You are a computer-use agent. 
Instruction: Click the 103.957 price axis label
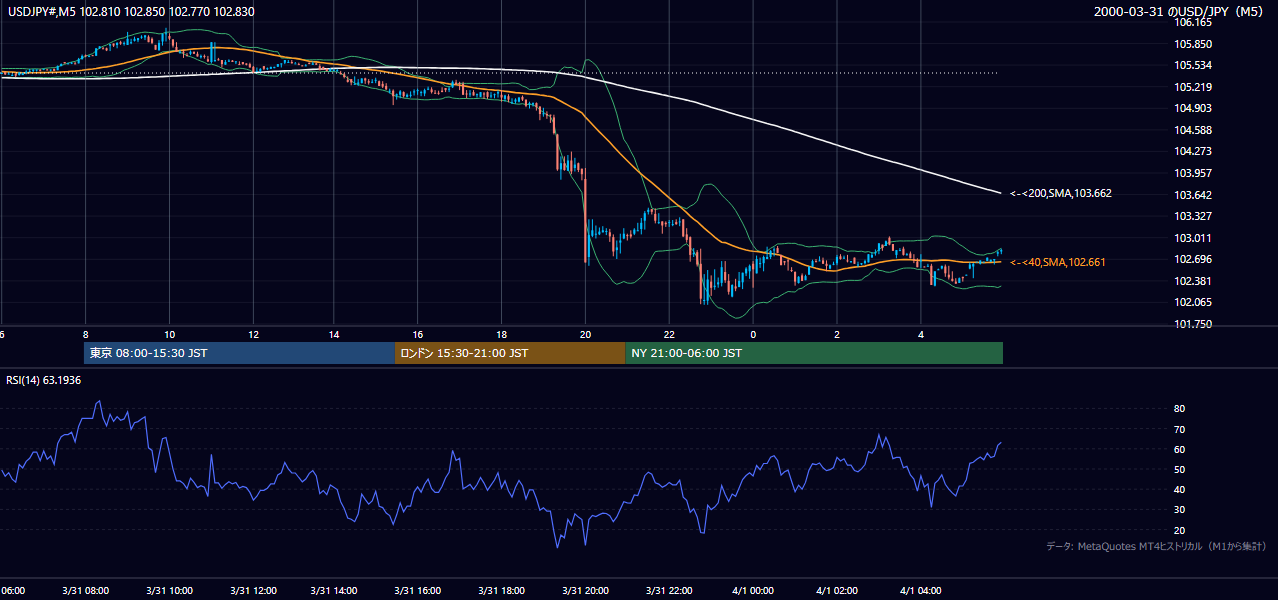[x=1193, y=173]
